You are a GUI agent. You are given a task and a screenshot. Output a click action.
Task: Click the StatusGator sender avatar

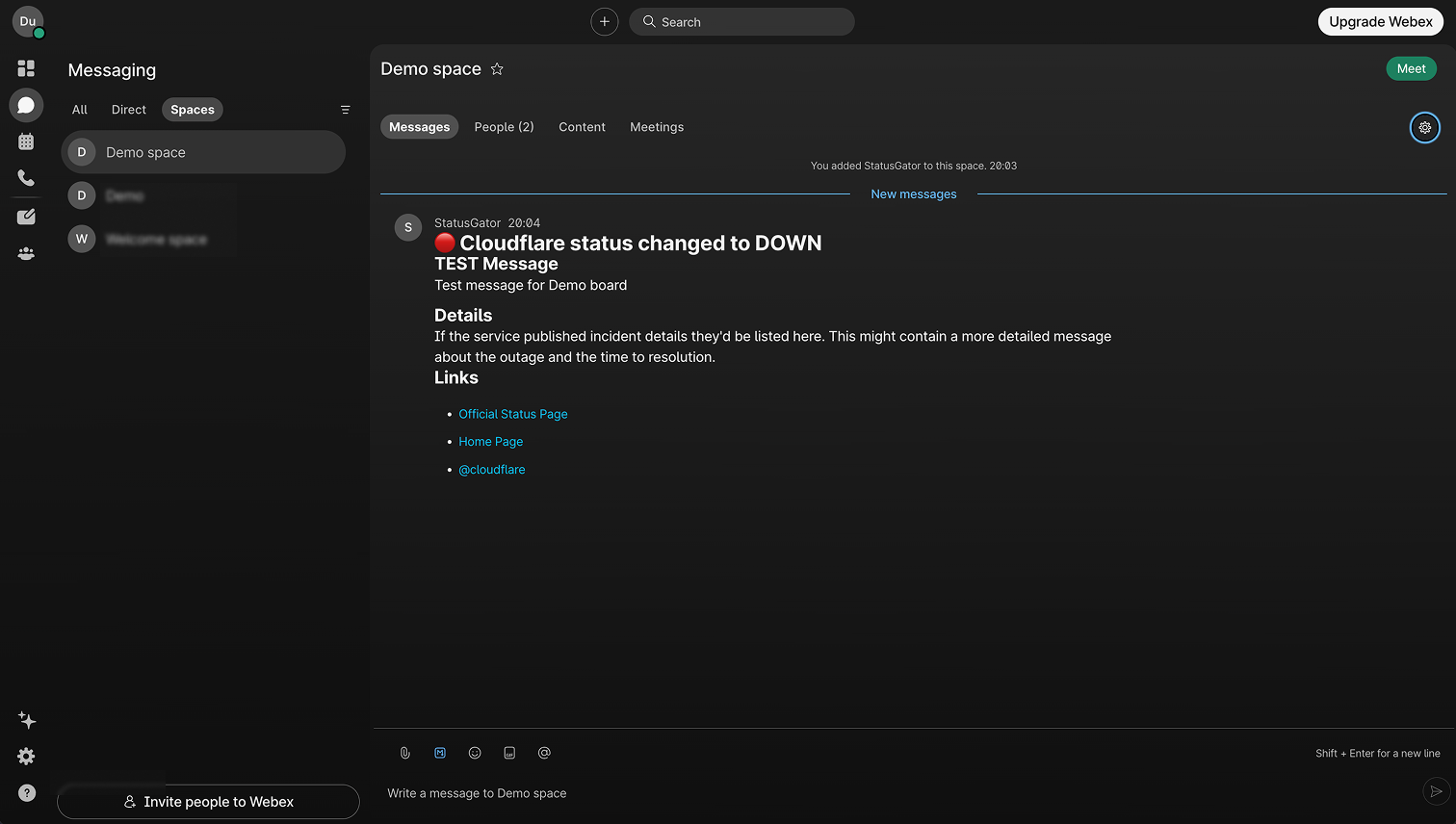(x=408, y=227)
